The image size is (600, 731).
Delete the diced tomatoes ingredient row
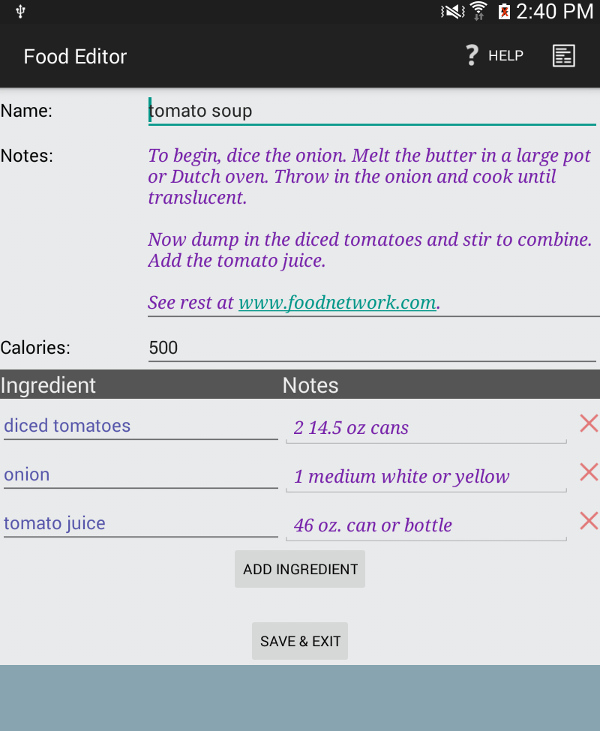[589, 423]
